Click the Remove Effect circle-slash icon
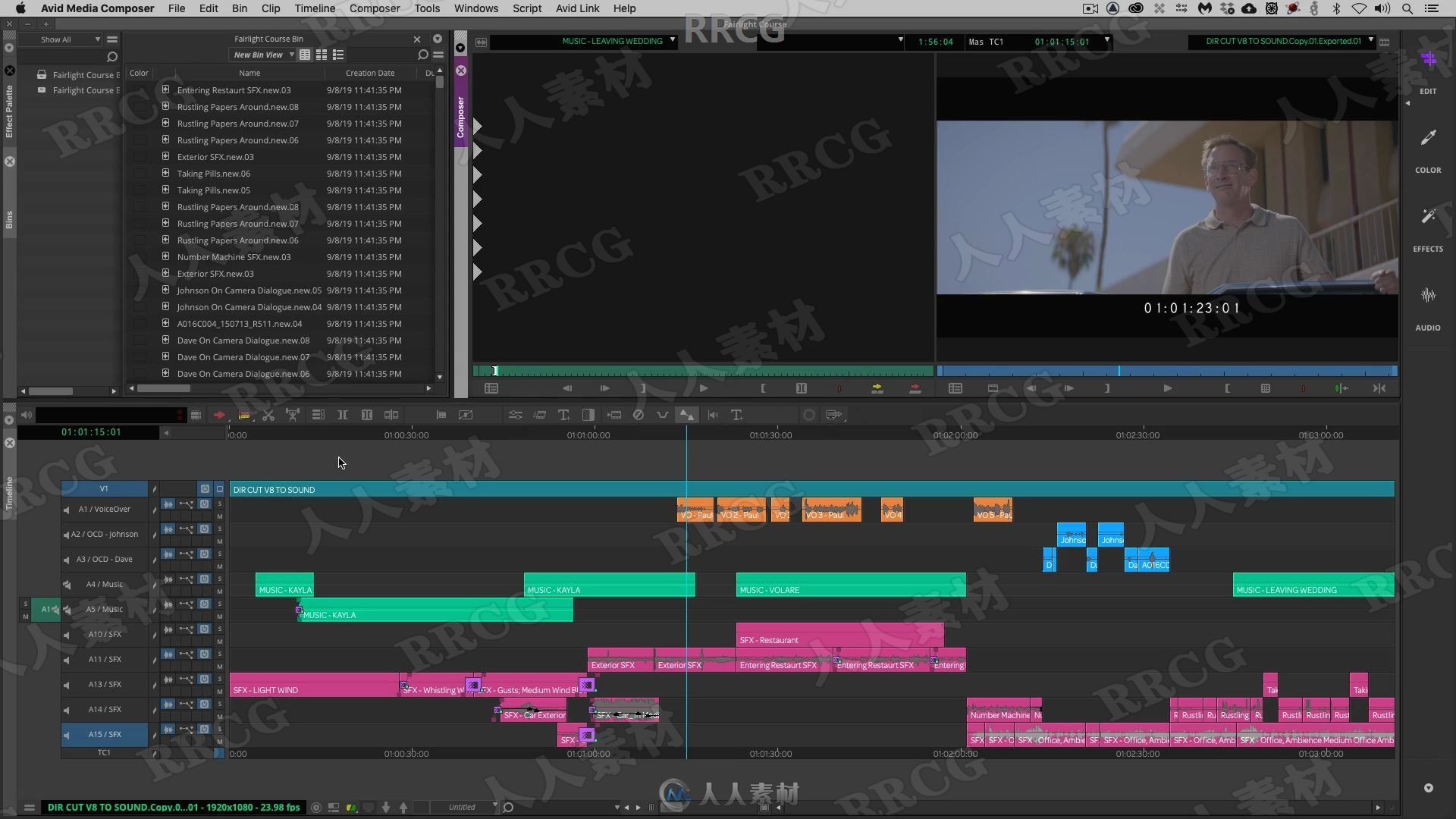This screenshot has width=1456, height=819. [x=638, y=415]
